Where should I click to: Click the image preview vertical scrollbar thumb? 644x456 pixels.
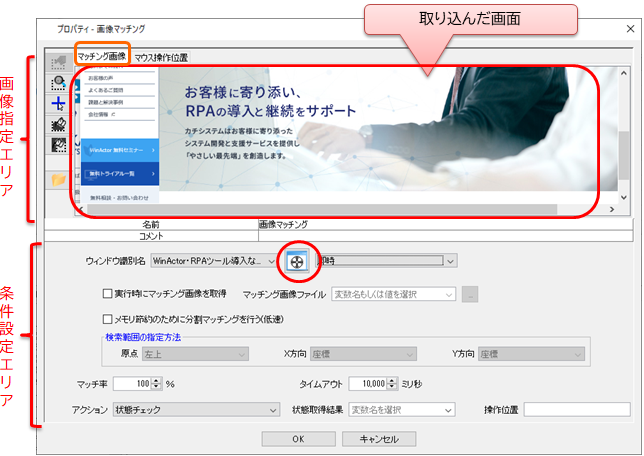[x=624, y=155]
